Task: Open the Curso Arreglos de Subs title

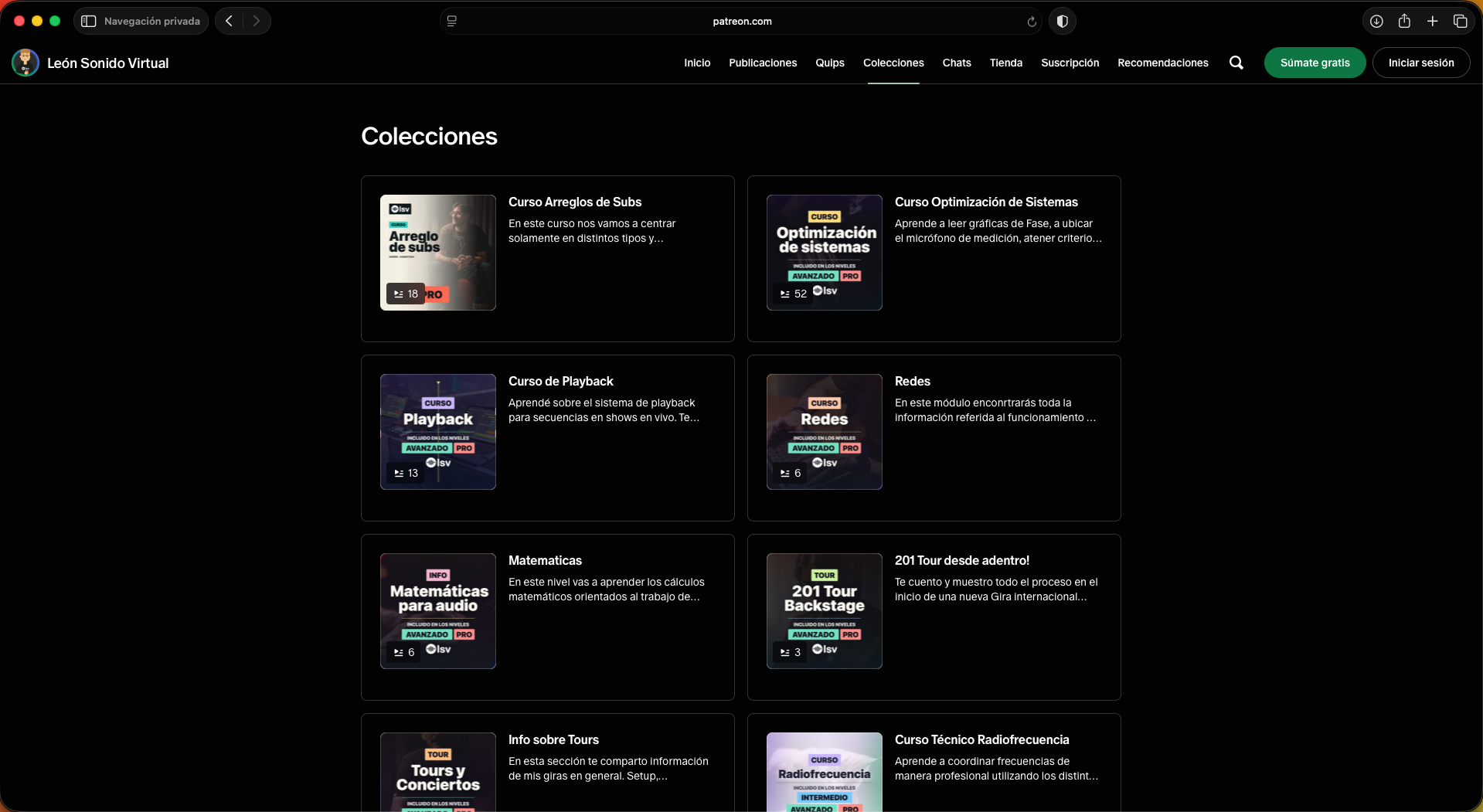Action: [575, 202]
